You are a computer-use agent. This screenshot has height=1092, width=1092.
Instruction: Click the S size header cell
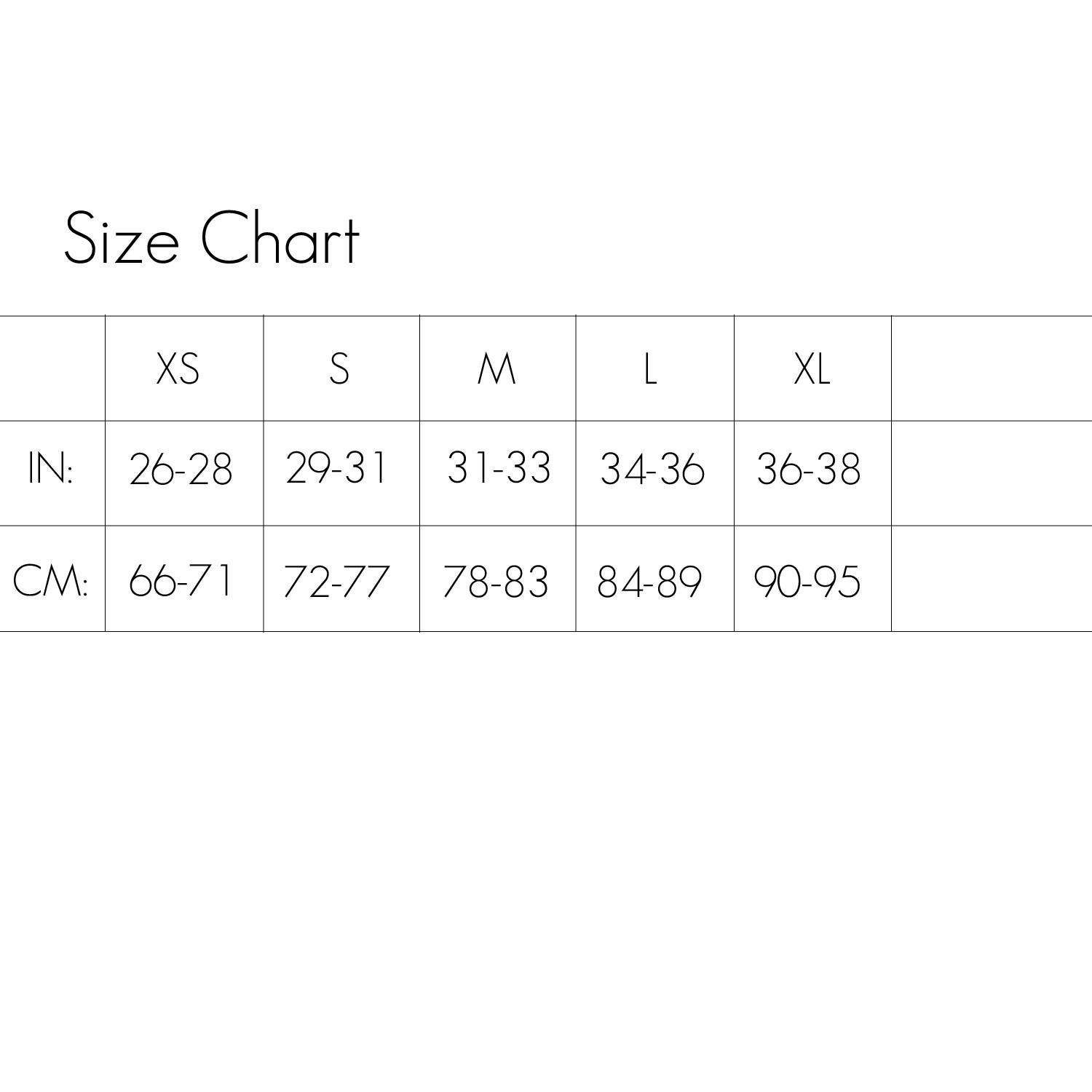pos(339,368)
